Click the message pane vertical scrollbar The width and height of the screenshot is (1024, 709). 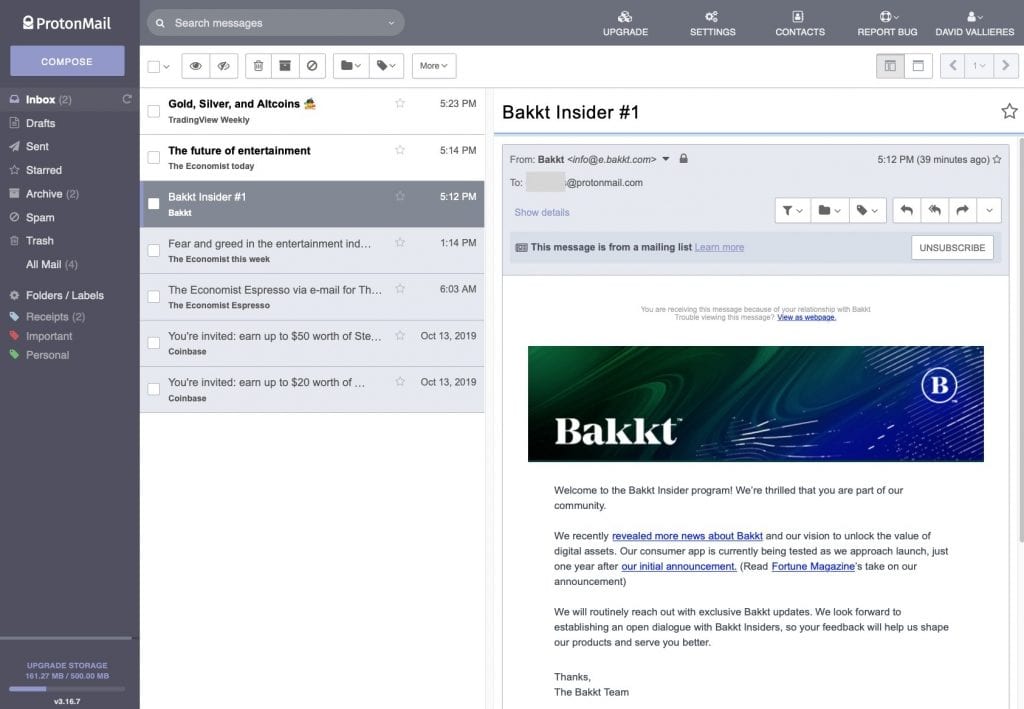tap(1021, 339)
